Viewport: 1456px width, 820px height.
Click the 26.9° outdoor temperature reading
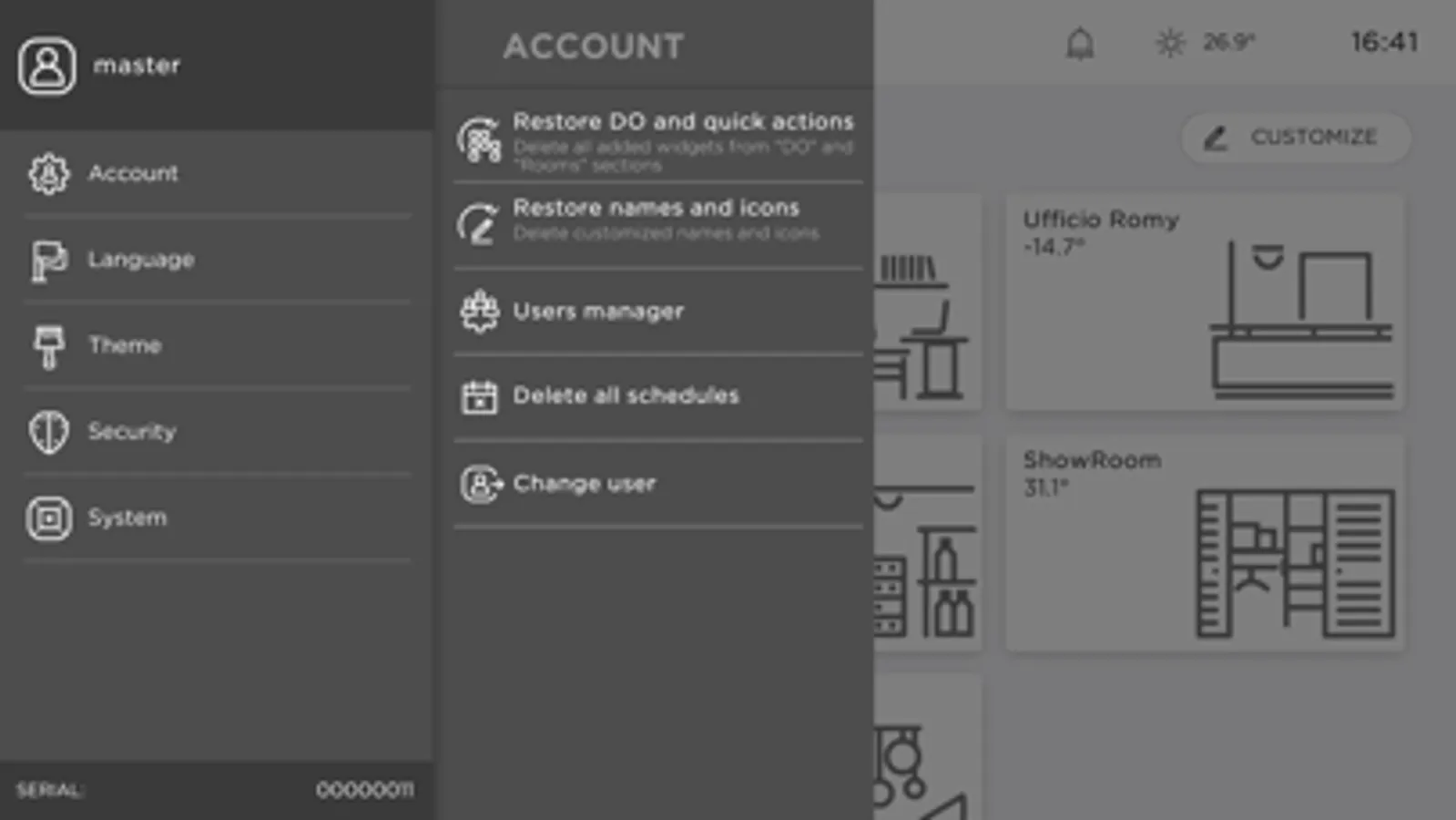1228,42
